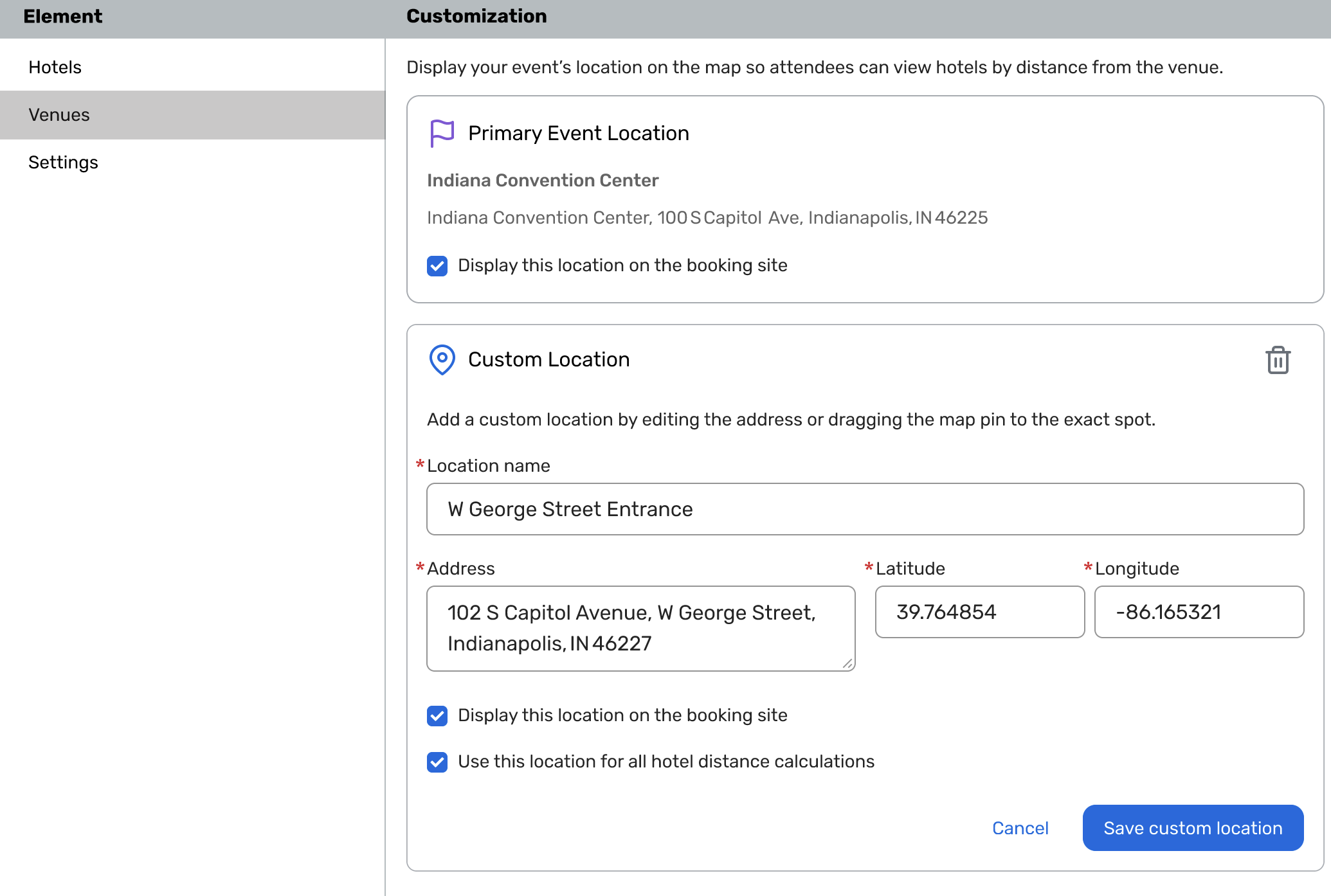Click the Custom Location heading
Viewport: 1331px width, 896px height.
coord(548,359)
